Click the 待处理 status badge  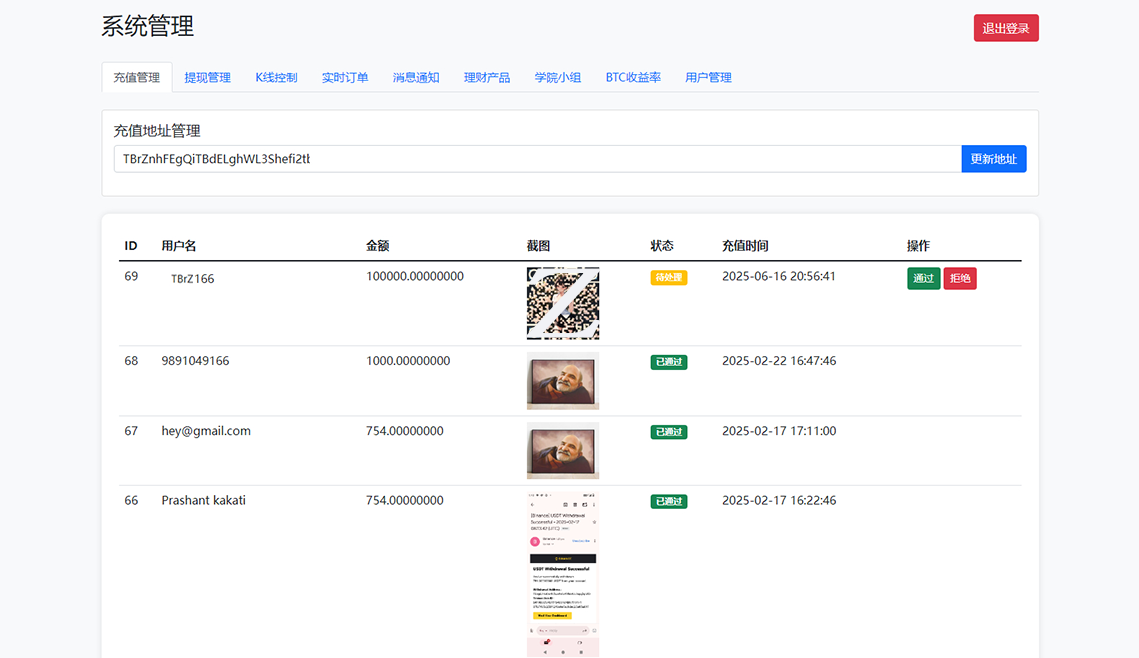click(x=669, y=278)
